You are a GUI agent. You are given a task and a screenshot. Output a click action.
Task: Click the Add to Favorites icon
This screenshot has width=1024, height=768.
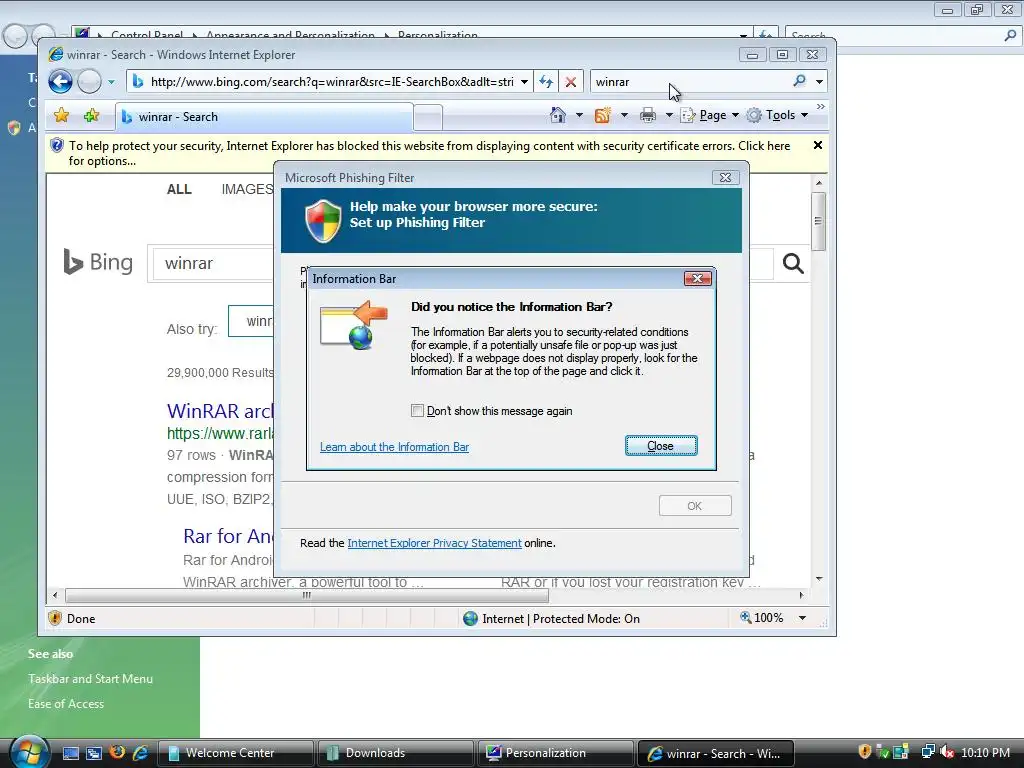pos(91,116)
